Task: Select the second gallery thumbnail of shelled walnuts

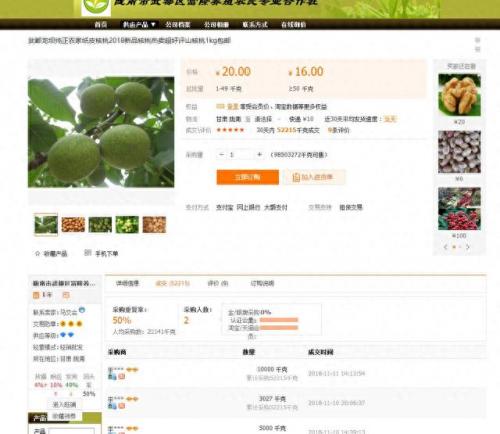Action: [x=73, y=224]
